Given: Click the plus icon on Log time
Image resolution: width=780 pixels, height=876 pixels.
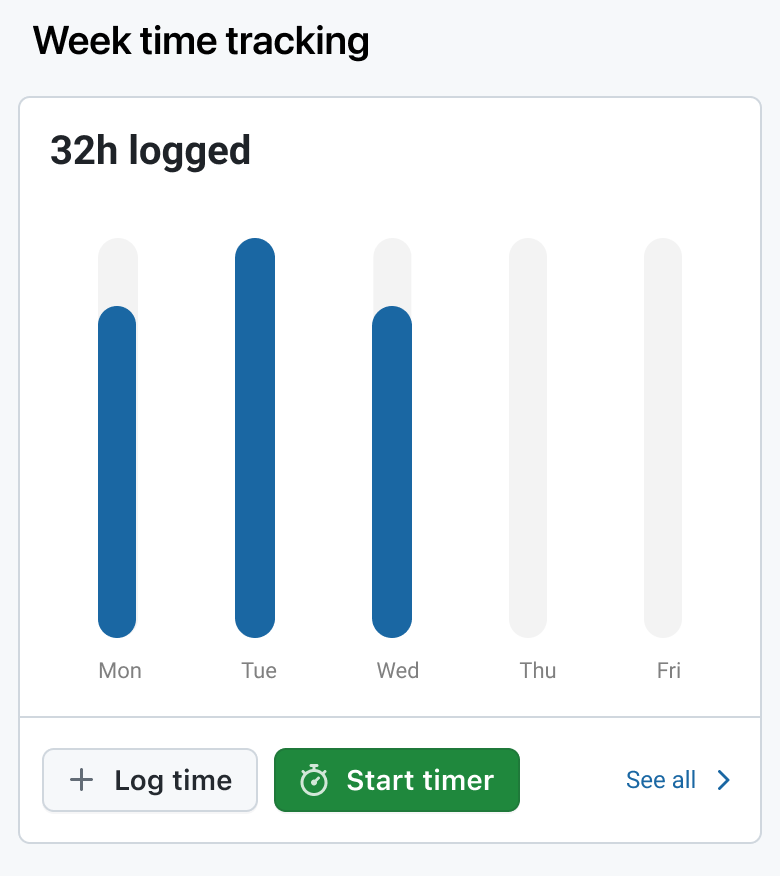Looking at the screenshot, I should click(x=81, y=780).
